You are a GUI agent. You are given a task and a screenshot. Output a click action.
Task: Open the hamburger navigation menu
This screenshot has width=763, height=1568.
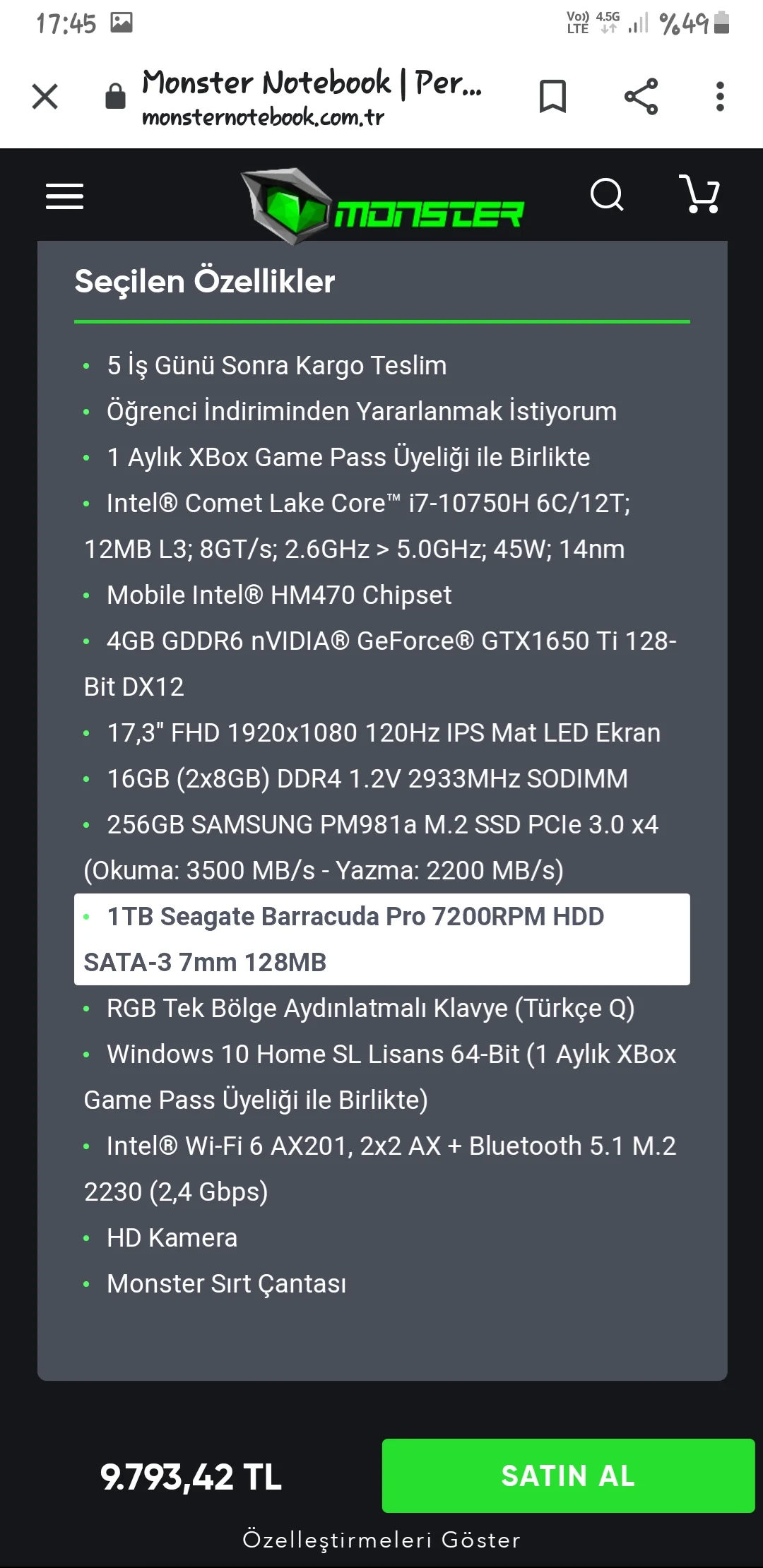point(64,196)
